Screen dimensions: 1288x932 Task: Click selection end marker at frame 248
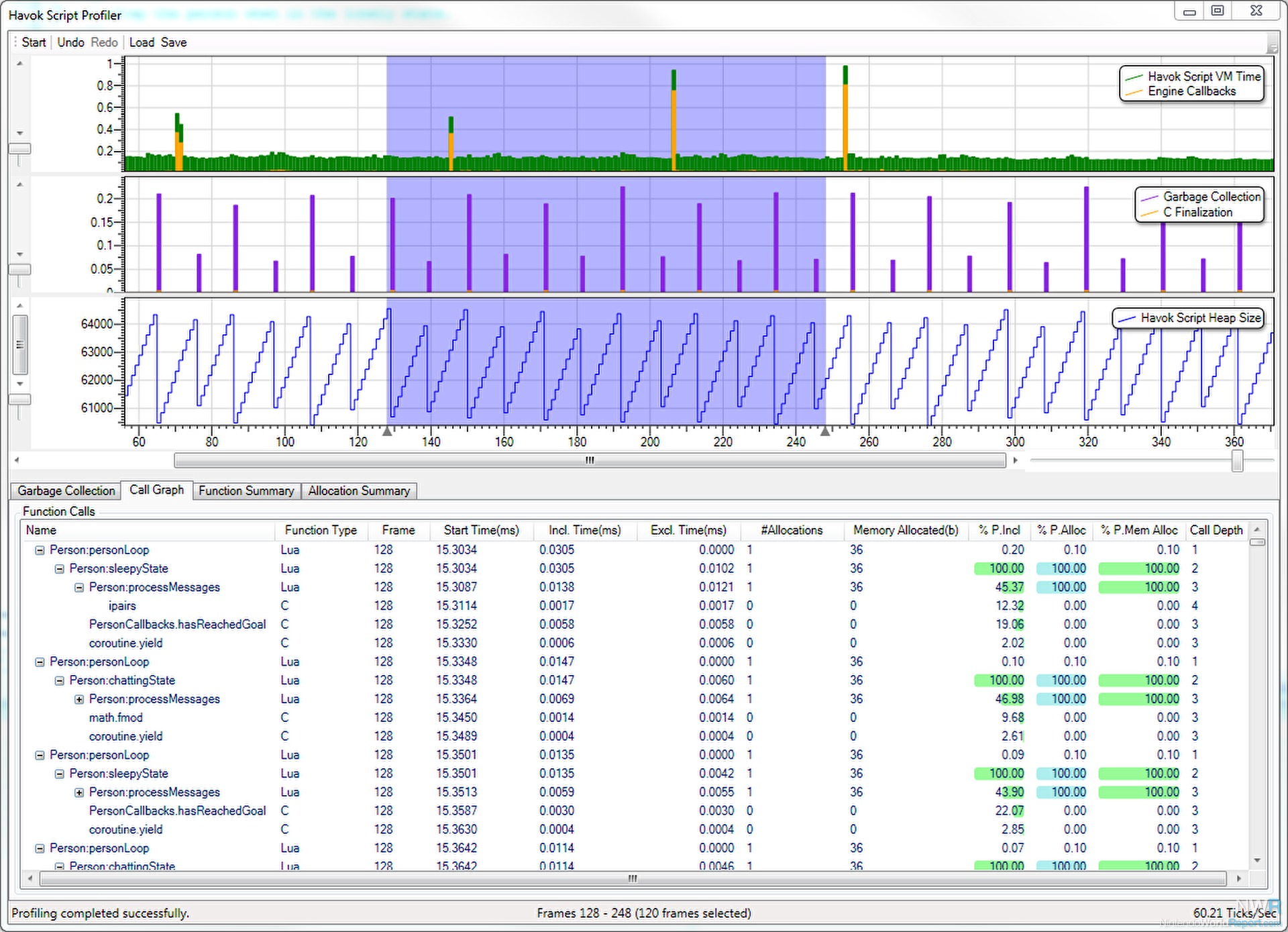click(825, 431)
